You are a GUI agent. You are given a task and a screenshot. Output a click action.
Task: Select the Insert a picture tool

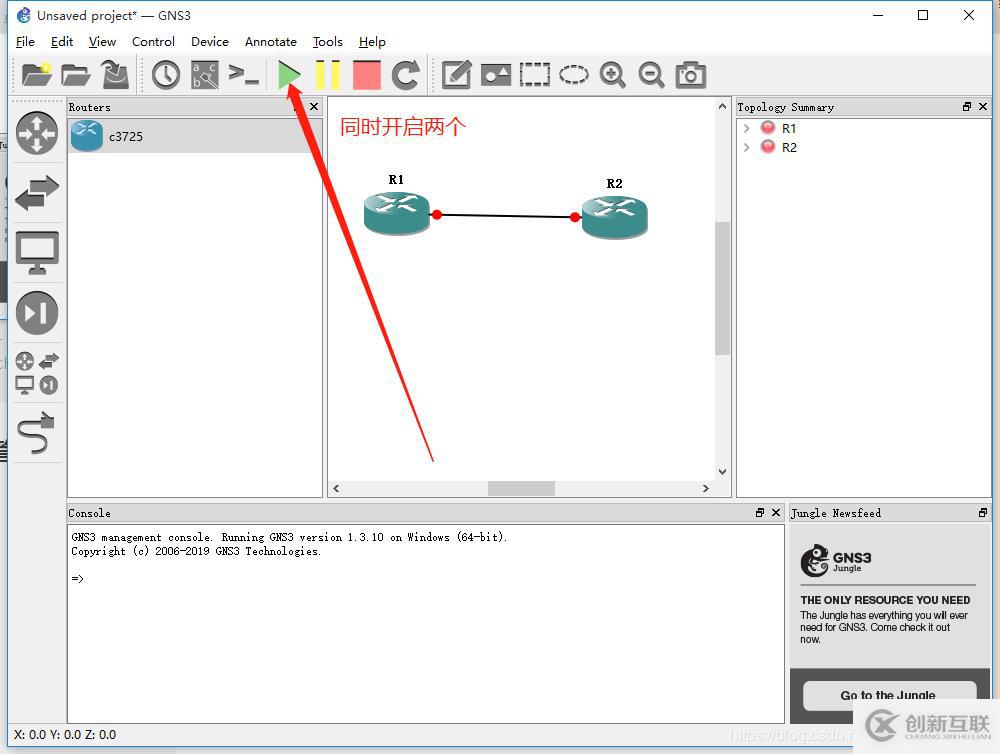coord(496,75)
